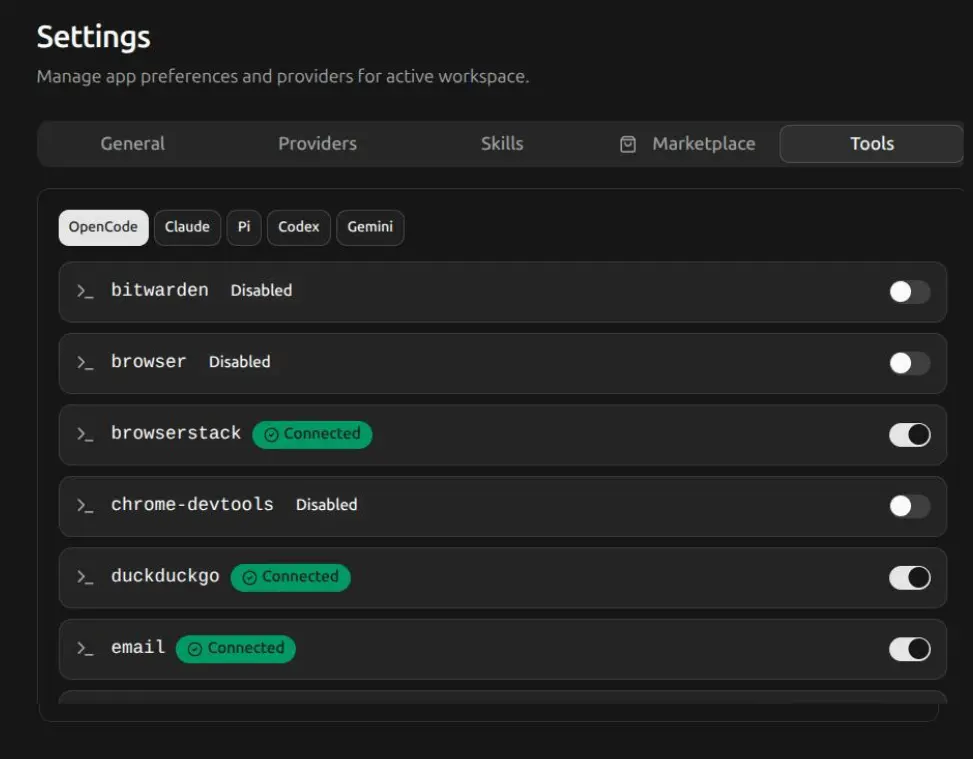Enable the bitwarden tool toggle
The height and width of the screenshot is (759, 973).
(909, 292)
